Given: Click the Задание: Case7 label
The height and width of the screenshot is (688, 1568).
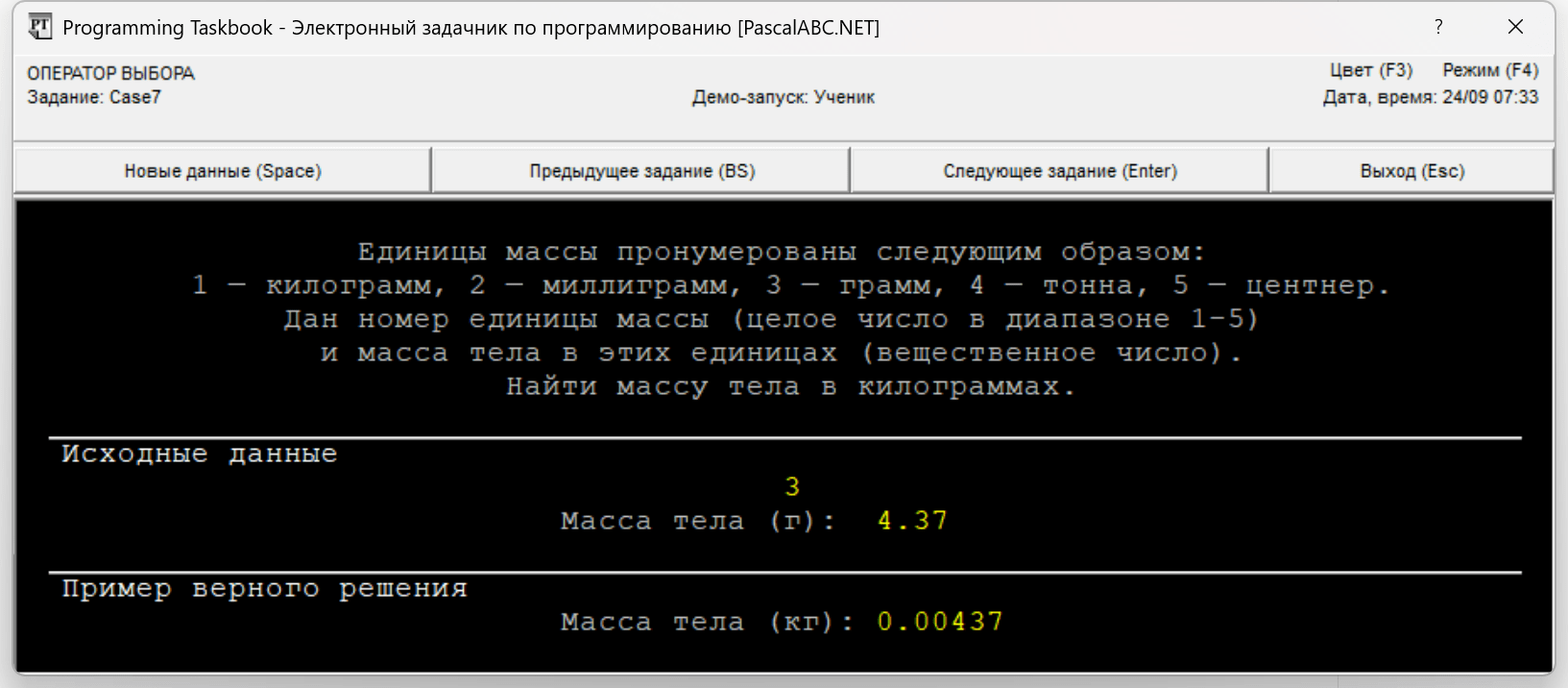Looking at the screenshot, I should [94, 97].
